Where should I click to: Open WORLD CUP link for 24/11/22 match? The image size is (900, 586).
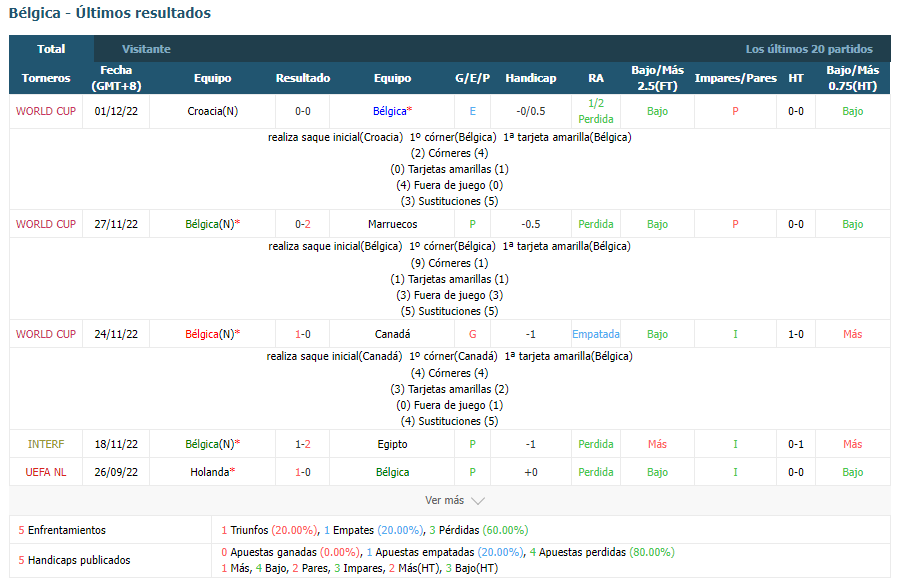coord(46,334)
